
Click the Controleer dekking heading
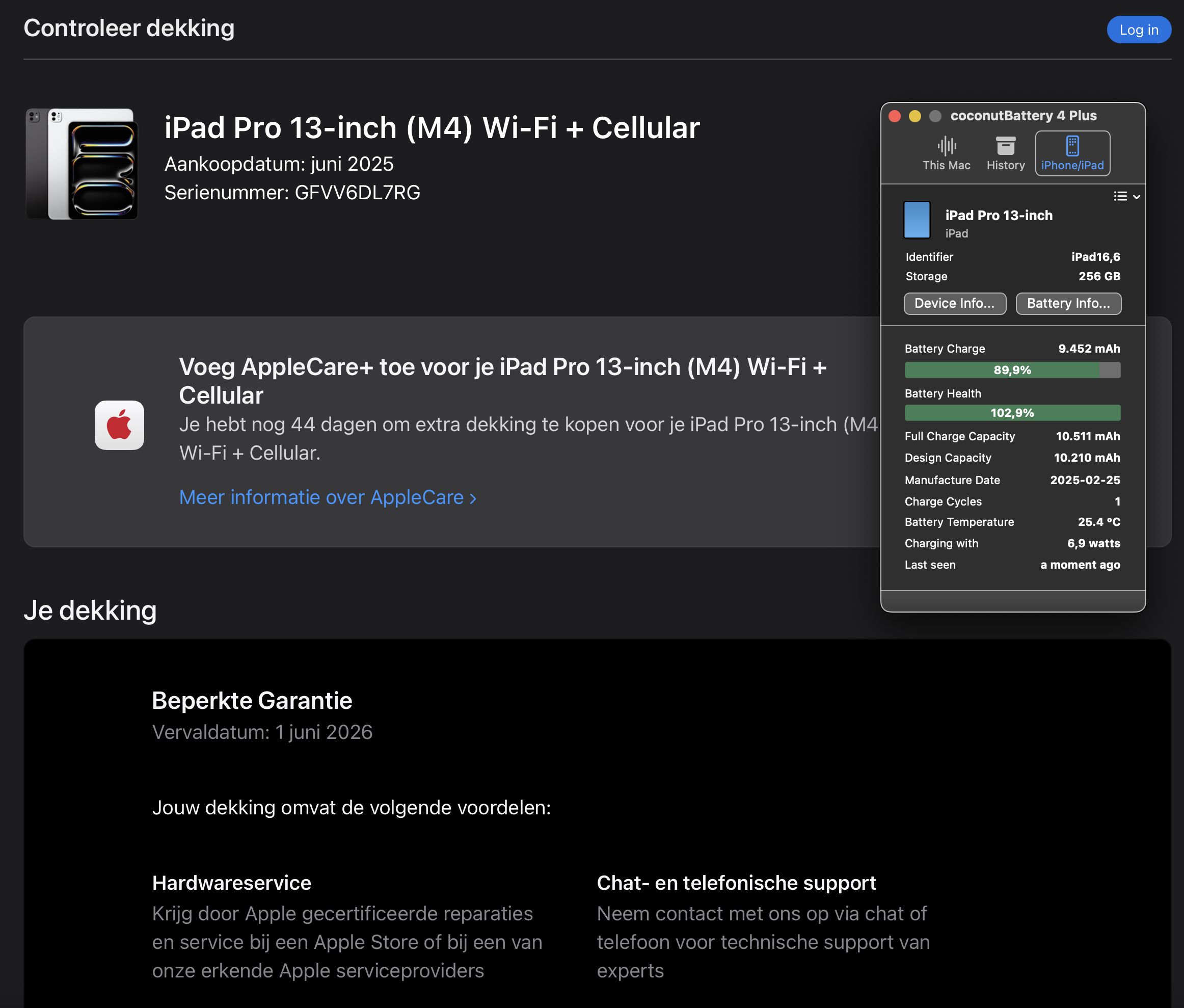129,29
